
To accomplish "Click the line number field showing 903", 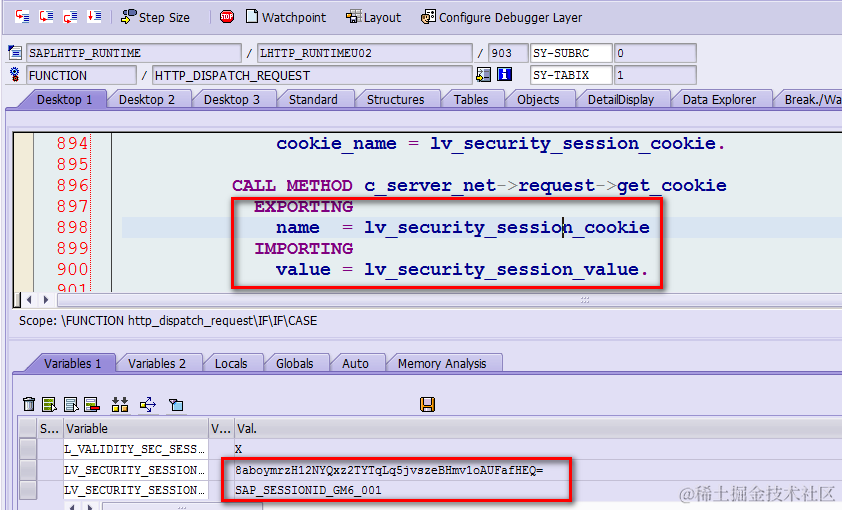I will 508,53.
